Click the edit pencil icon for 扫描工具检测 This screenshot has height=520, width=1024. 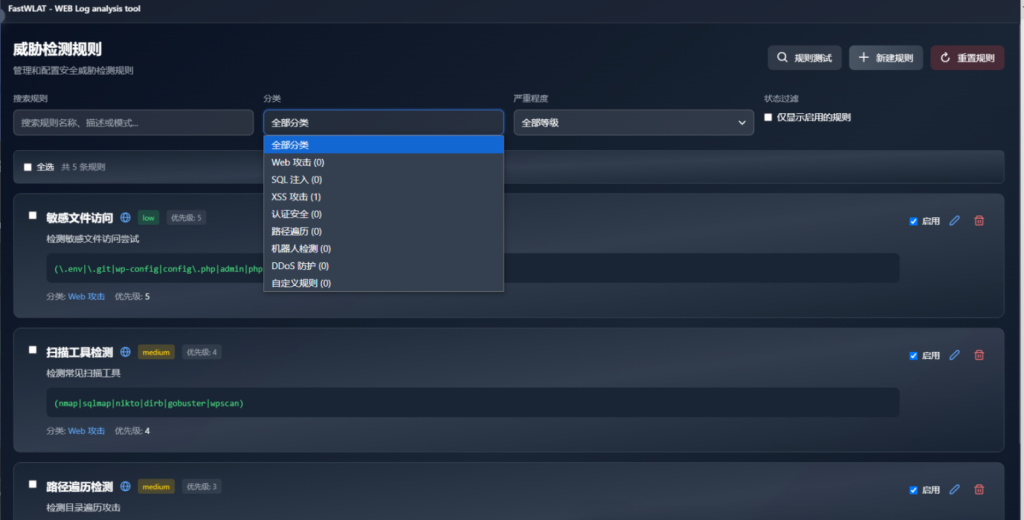click(x=954, y=355)
